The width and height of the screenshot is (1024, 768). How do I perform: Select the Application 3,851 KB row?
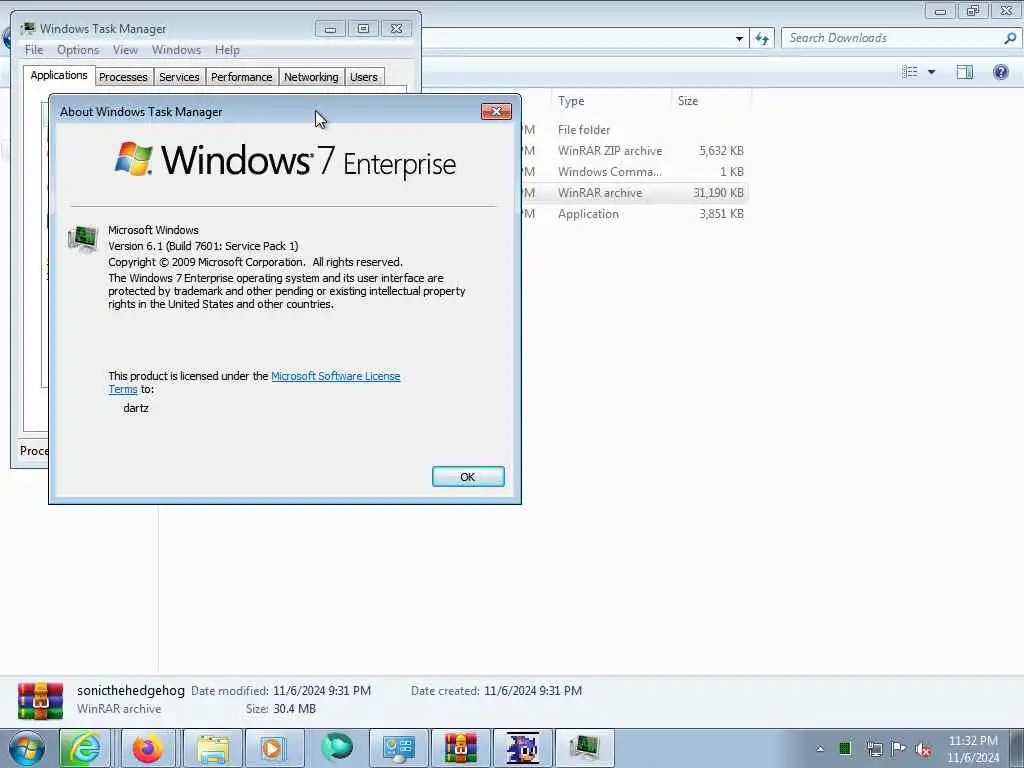[633, 214]
